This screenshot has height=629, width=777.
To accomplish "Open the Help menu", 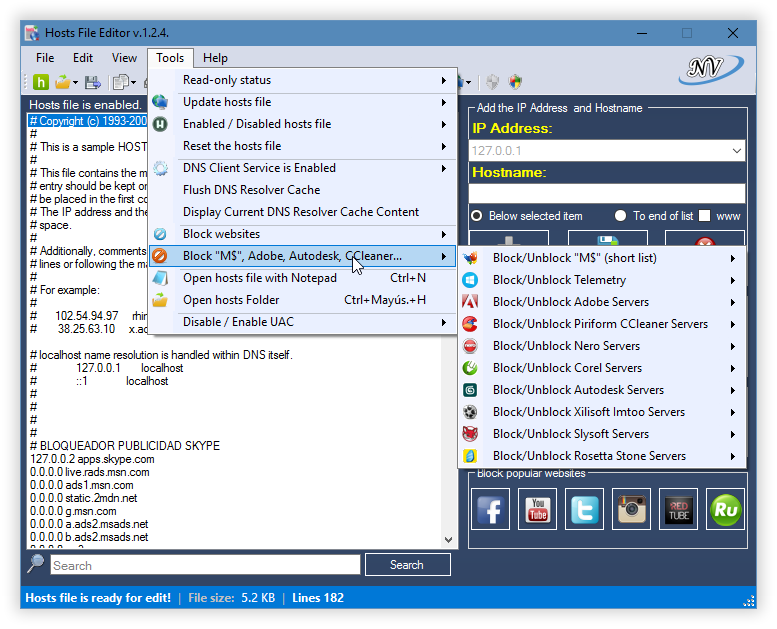I will [x=215, y=58].
